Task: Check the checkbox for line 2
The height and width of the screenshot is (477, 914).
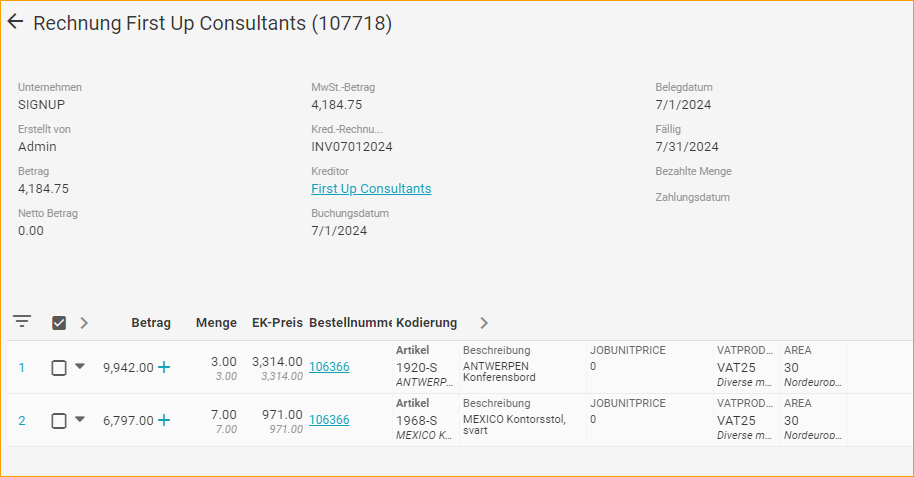Action: [x=59, y=420]
